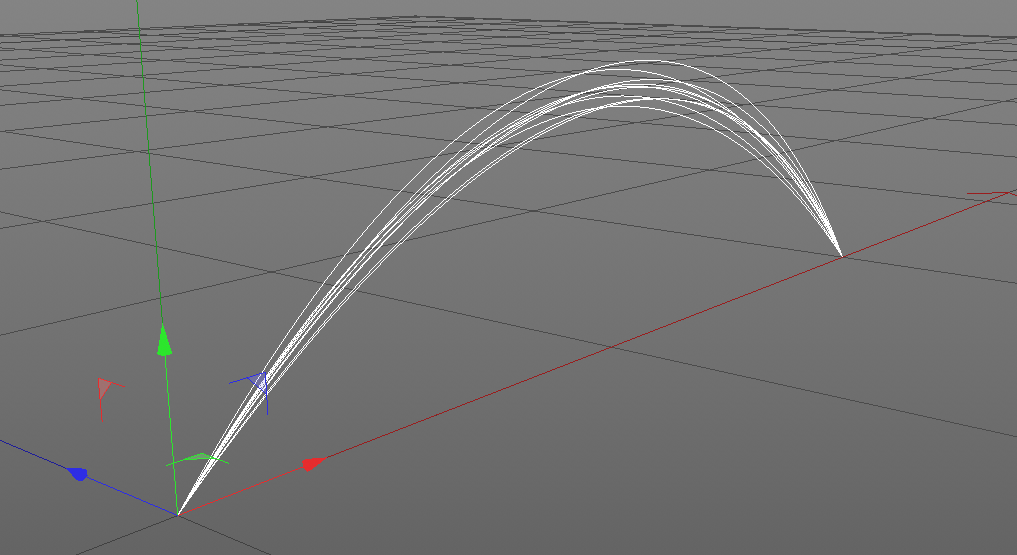Select the blue Z-axis arrow handle

tap(78, 474)
